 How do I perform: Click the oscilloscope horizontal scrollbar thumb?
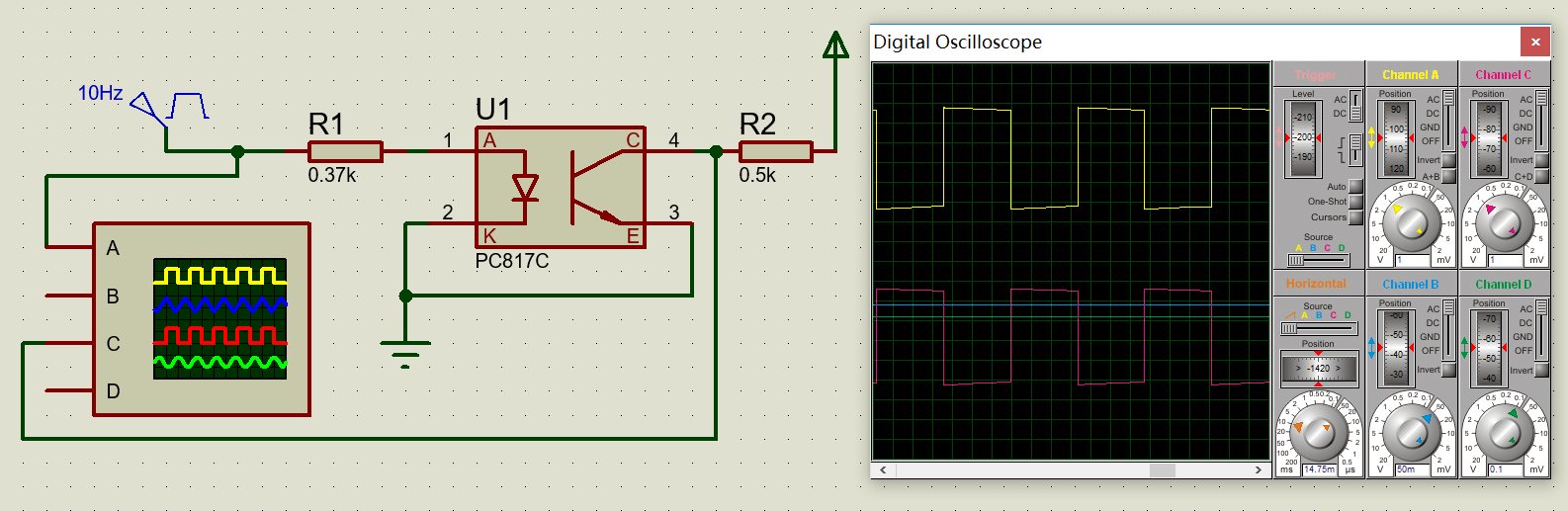[x=1162, y=470]
